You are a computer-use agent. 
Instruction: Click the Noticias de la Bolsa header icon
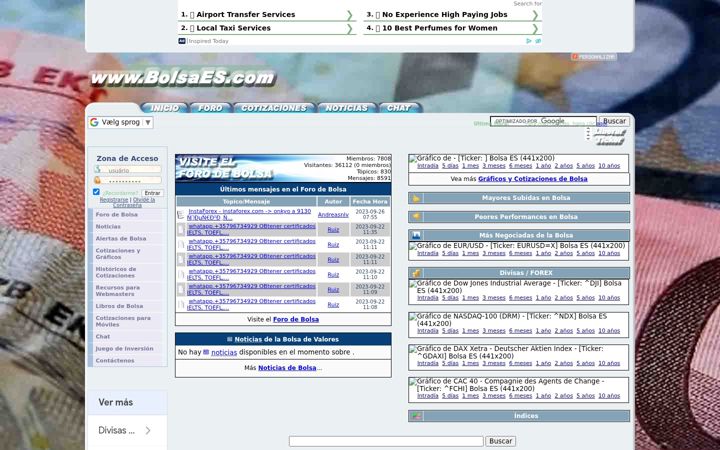click(230, 339)
